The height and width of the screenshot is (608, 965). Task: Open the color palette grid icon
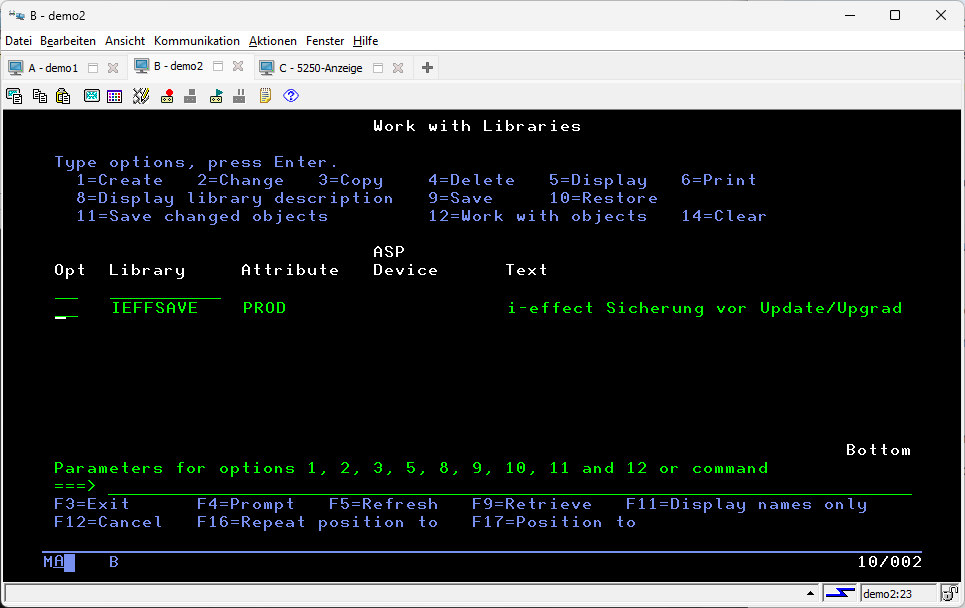tap(115, 96)
